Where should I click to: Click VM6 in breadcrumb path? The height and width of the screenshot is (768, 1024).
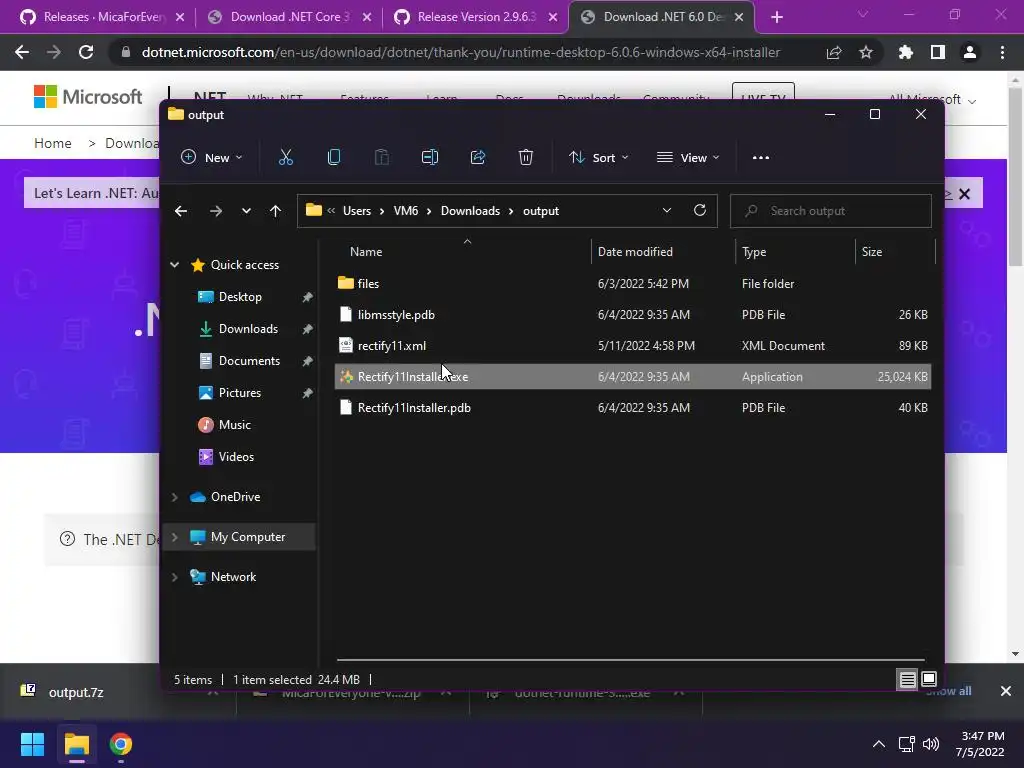(x=406, y=211)
